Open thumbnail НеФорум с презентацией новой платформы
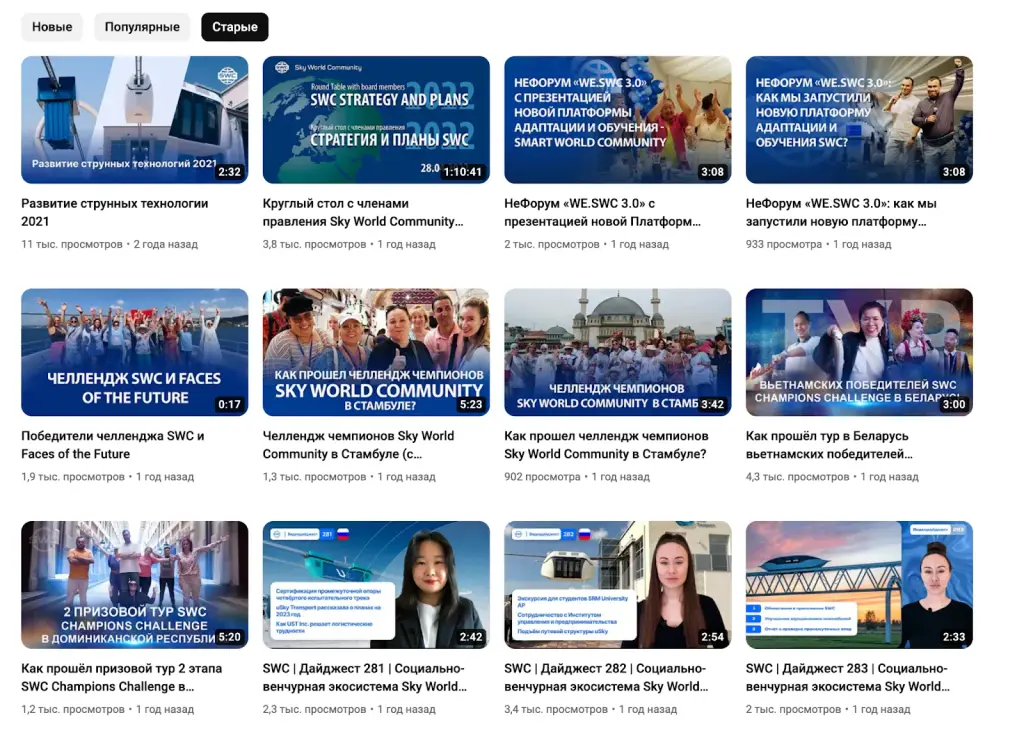 [x=618, y=120]
